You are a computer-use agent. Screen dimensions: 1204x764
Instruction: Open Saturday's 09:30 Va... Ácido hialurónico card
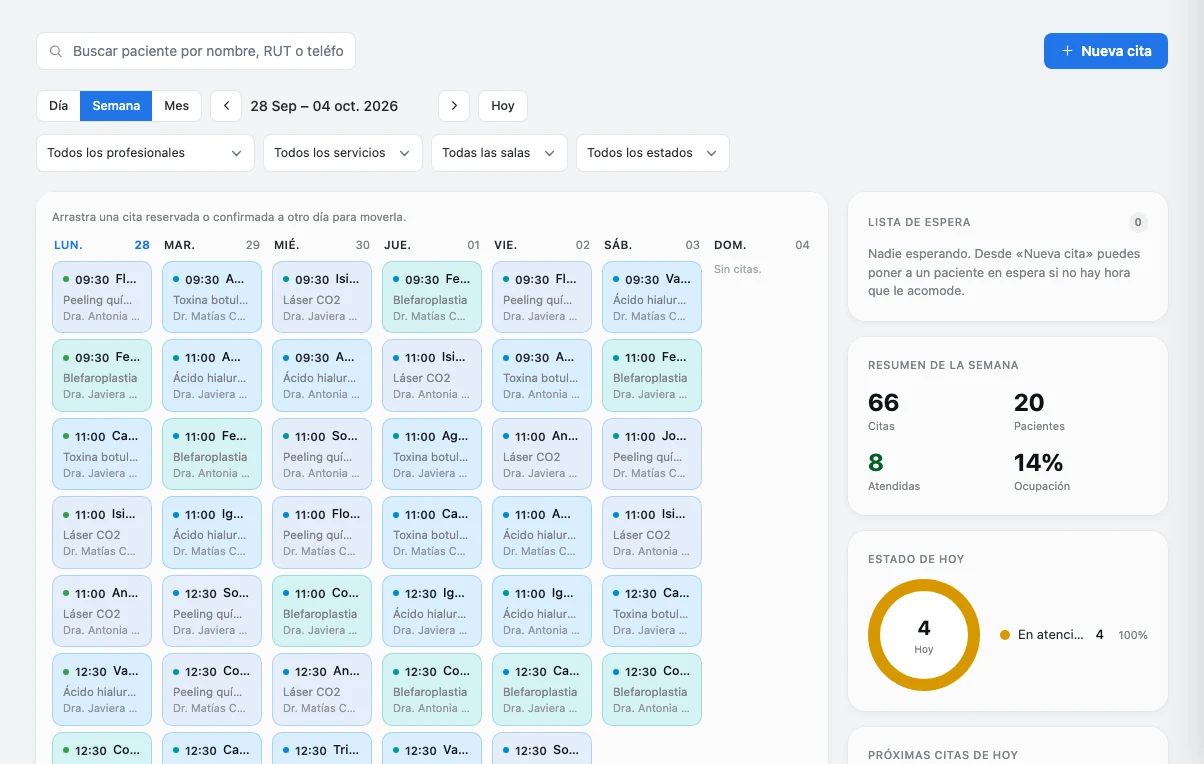pos(652,297)
